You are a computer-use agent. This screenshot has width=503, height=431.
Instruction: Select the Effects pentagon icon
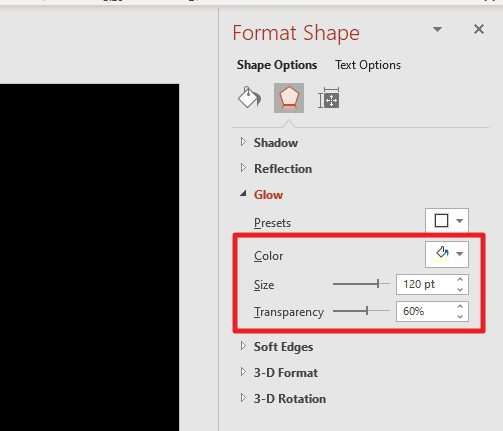pyautogui.click(x=289, y=98)
